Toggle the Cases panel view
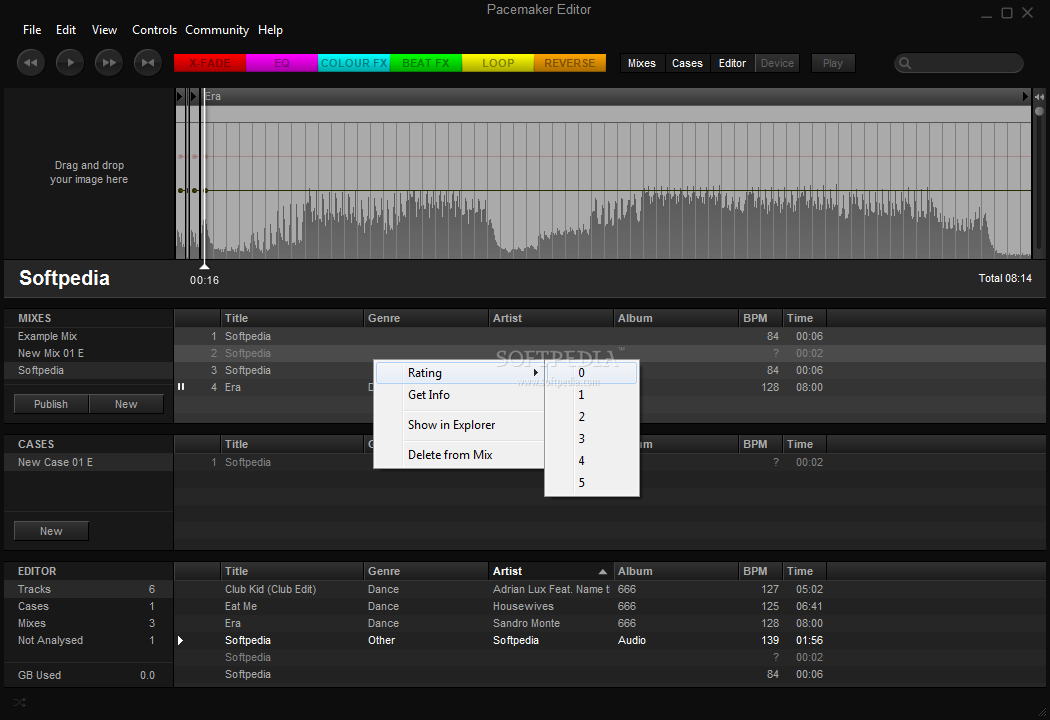Screen dimensions: 1050x720 pos(687,63)
